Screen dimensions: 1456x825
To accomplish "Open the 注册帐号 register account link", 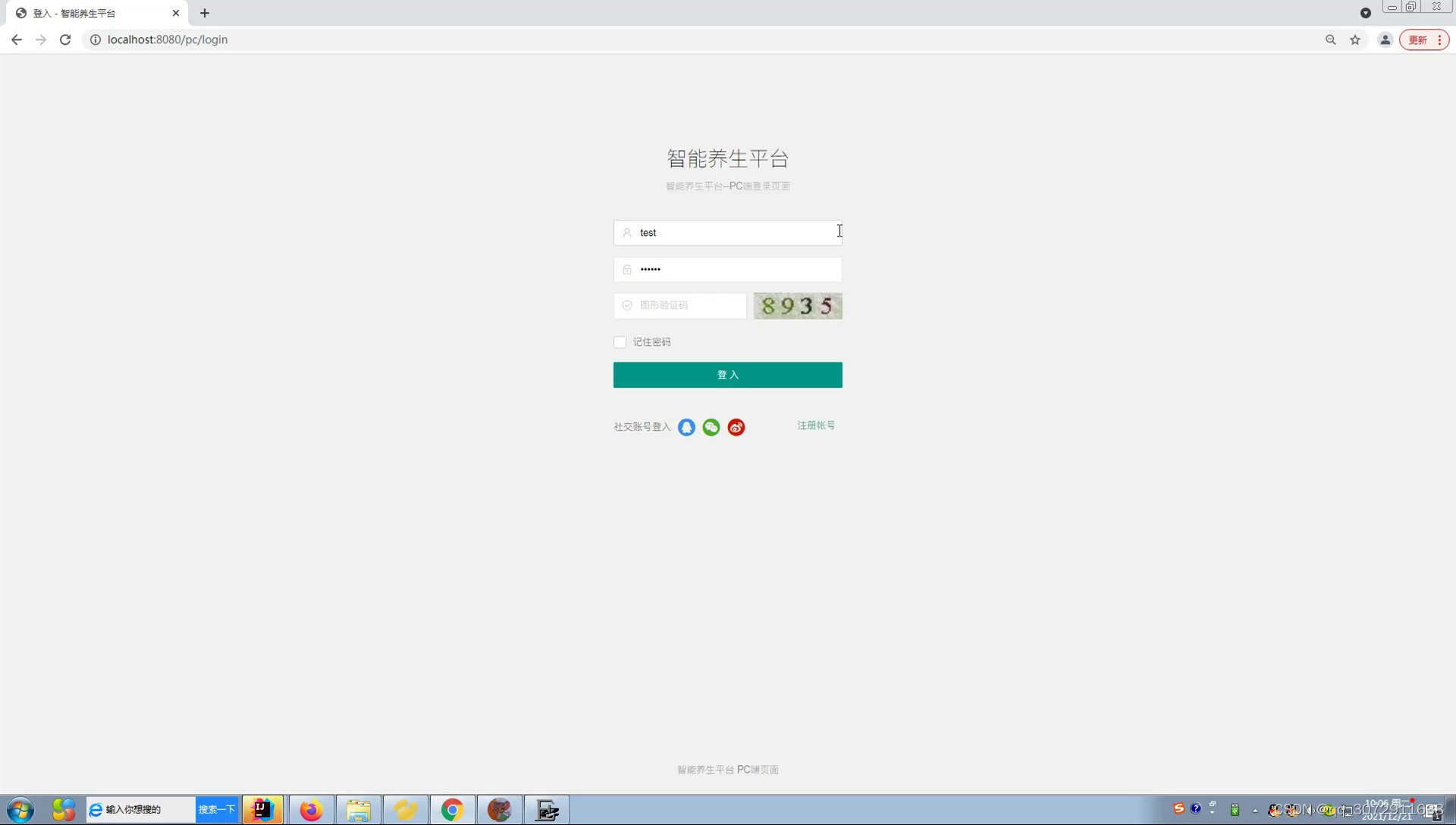I will tap(816, 425).
